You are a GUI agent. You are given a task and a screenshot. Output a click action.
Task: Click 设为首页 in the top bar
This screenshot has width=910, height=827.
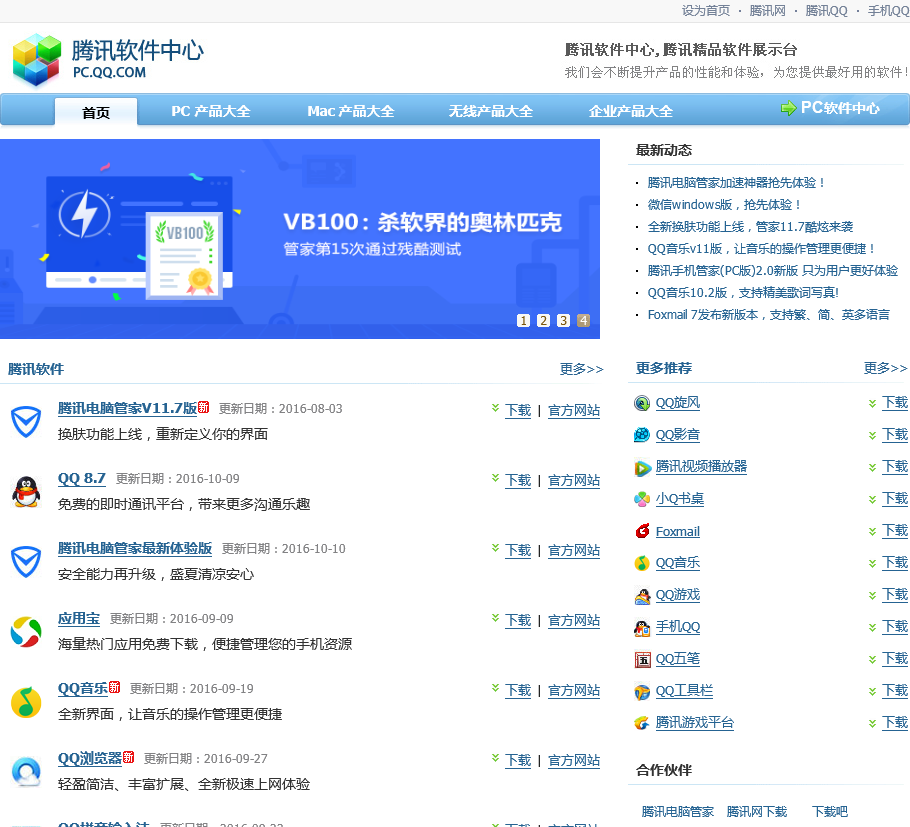[706, 10]
